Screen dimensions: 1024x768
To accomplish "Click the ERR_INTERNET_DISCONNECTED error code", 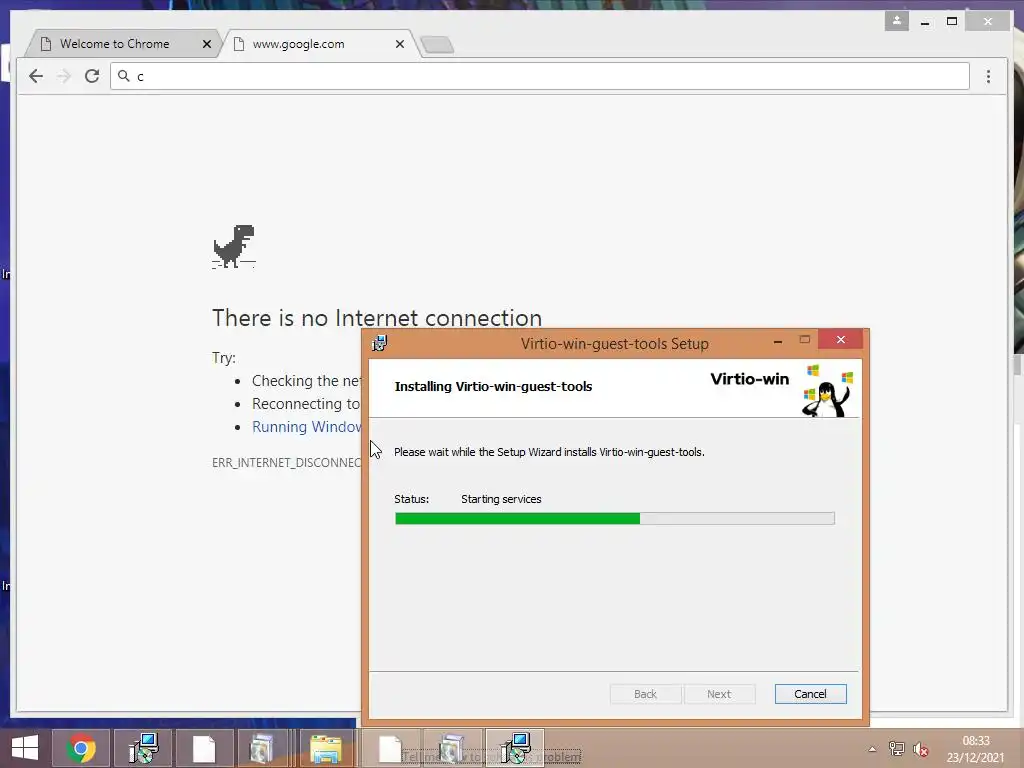I will (286, 462).
